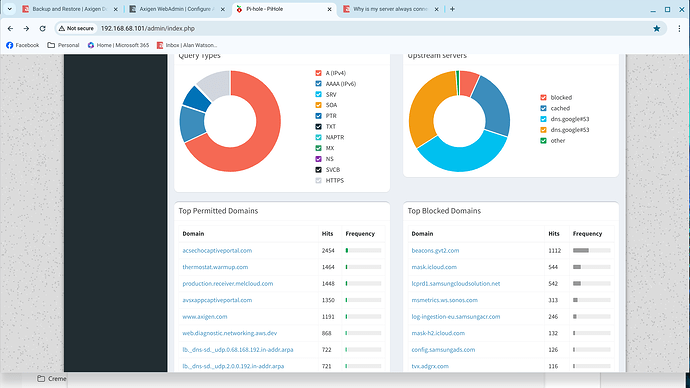Screen dimensions: 690x388
Task: Uncheck the A (IPv4) query type
Action: click(x=318, y=73)
